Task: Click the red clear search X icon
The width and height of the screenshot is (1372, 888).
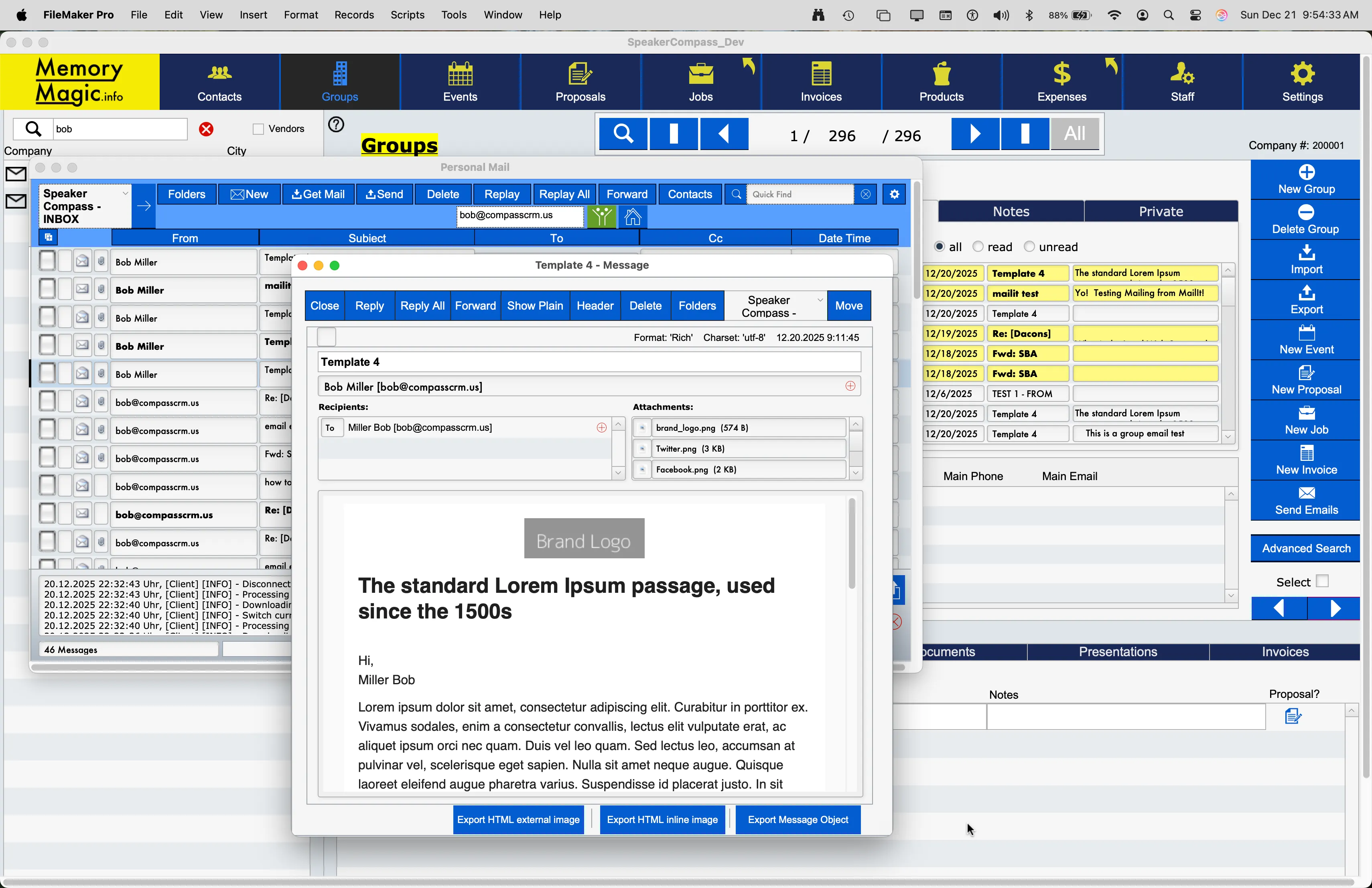Action: (x=206, y=129)
